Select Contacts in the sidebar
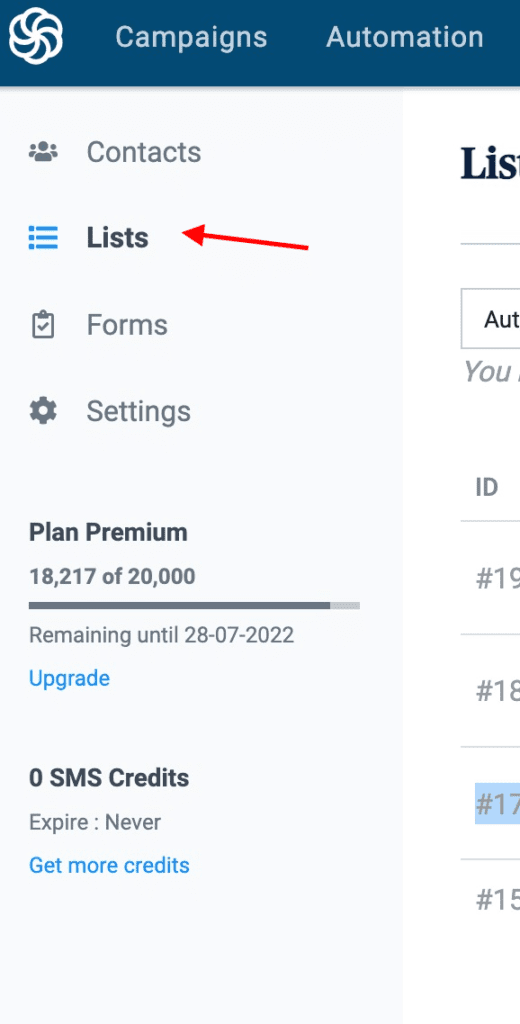This screenshot has width=520, height=1024. [144, 152]
